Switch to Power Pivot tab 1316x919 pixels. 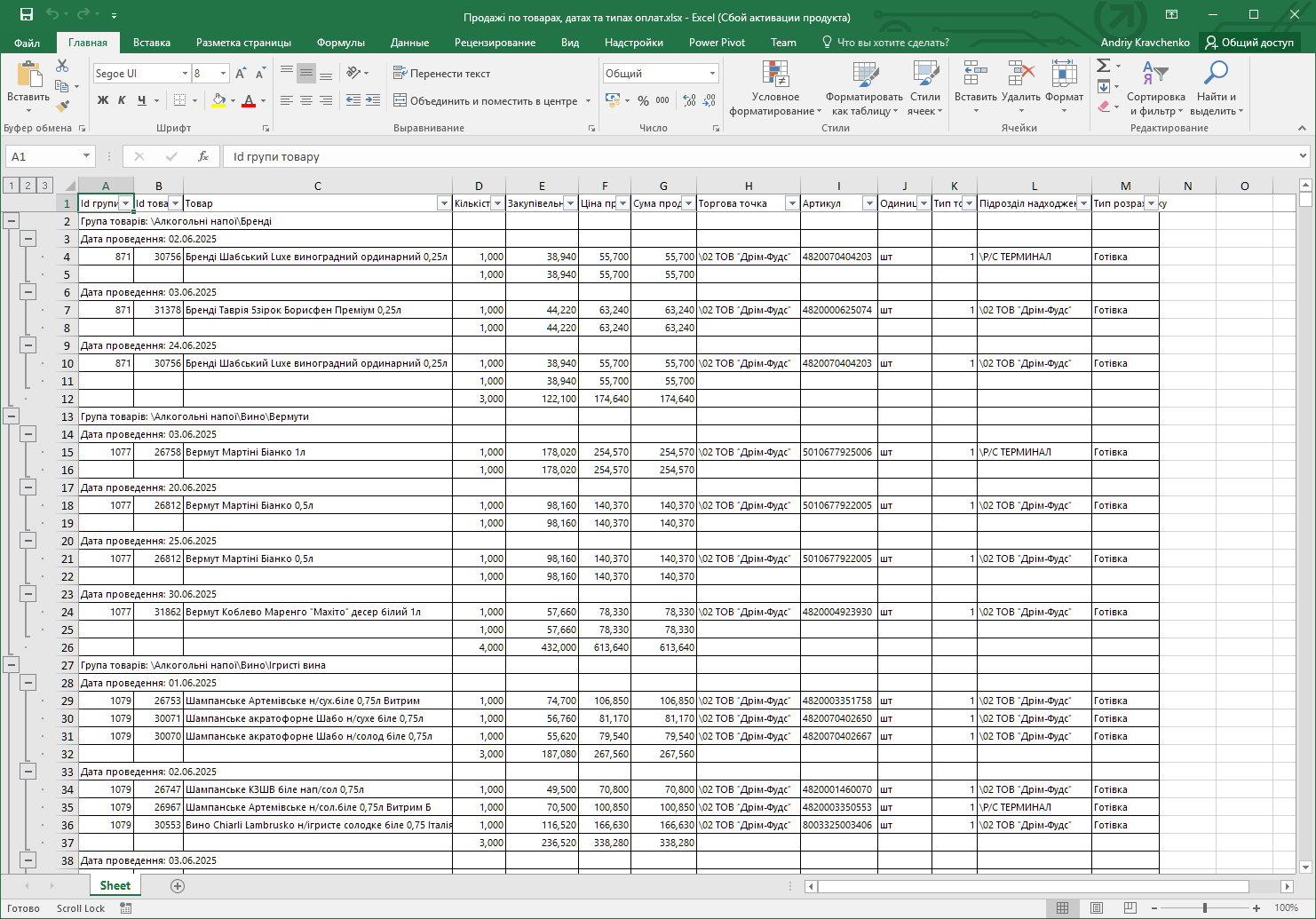(717, 43)
